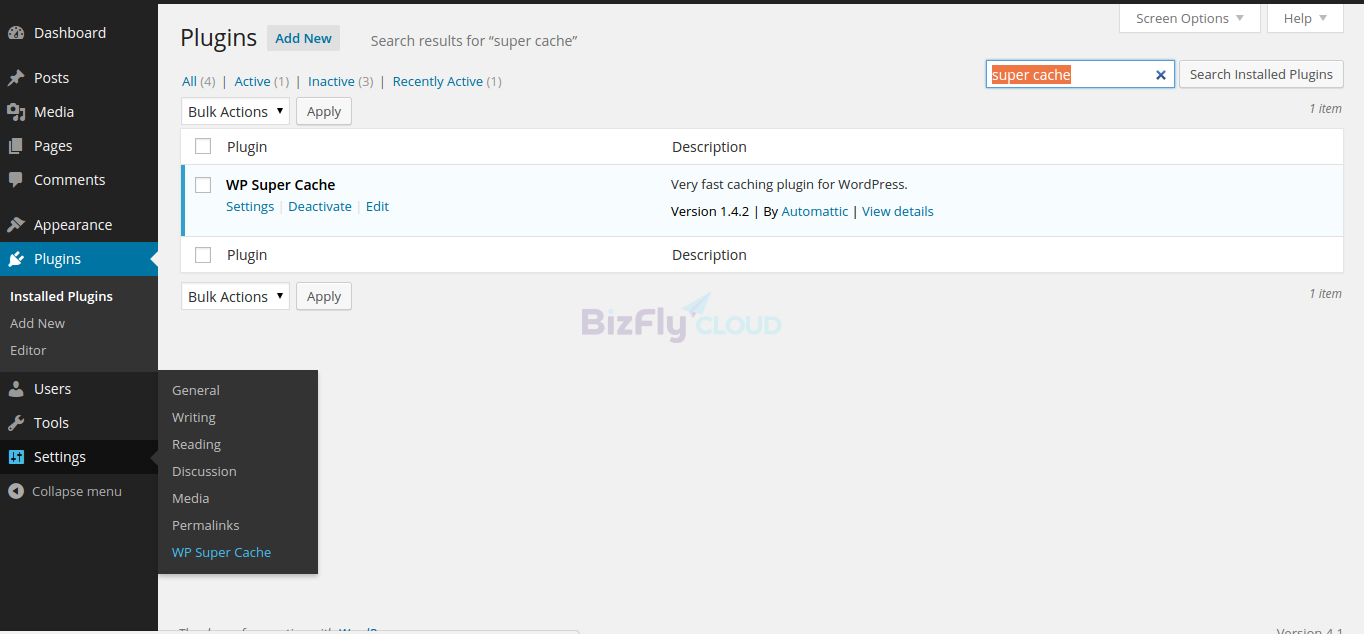Select Add New in the Plugins submenu
Image resolution: width=1364 pixels, height=634 pixels.
click(x=37, y=323)
